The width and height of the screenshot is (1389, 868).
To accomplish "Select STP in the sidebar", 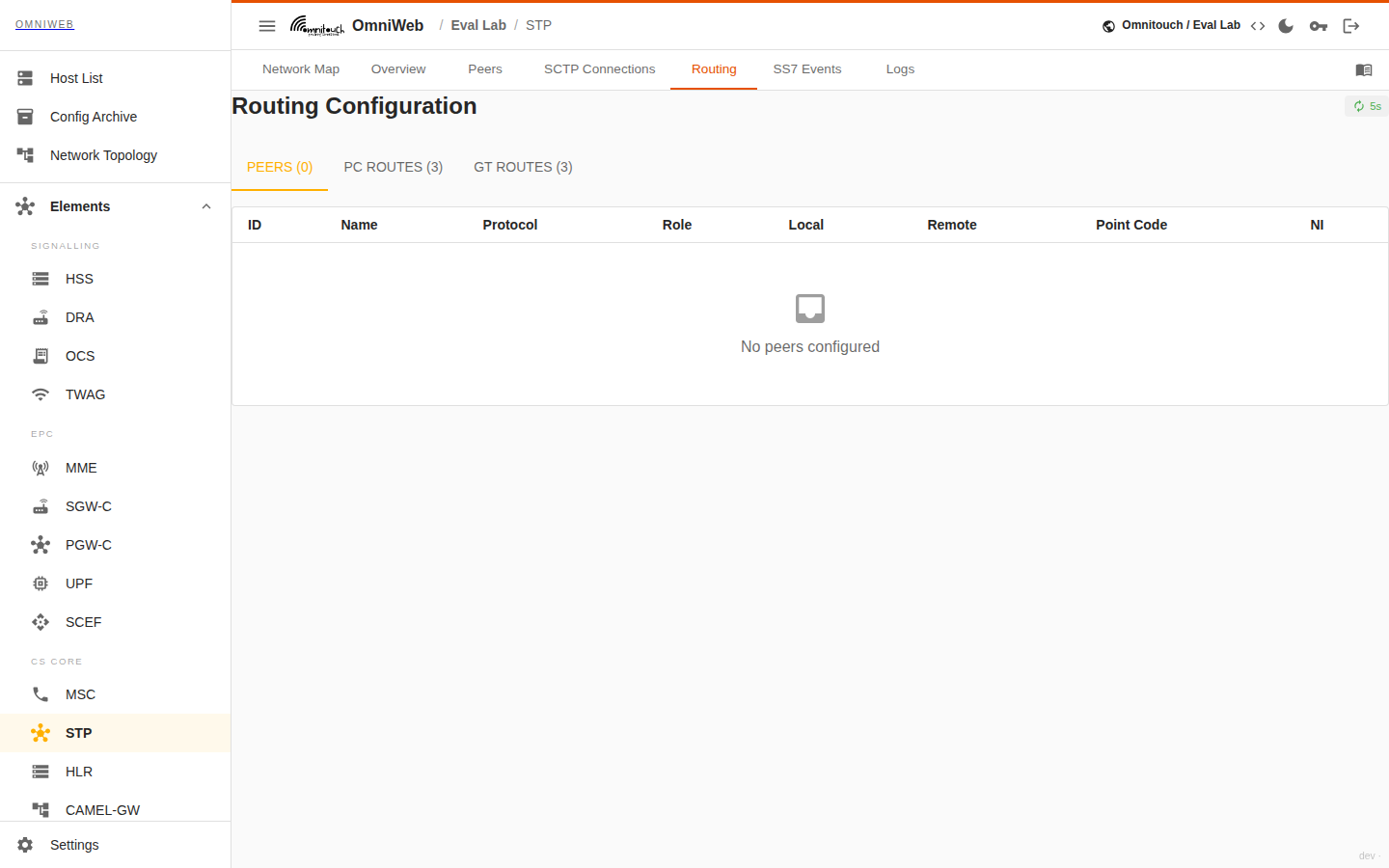I will (116, 733).
